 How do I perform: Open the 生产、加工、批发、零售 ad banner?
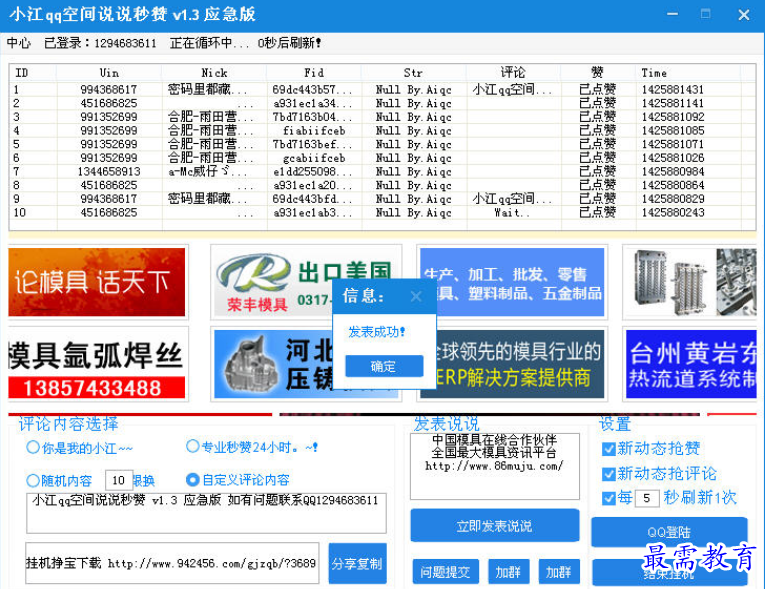coord(512,282)
